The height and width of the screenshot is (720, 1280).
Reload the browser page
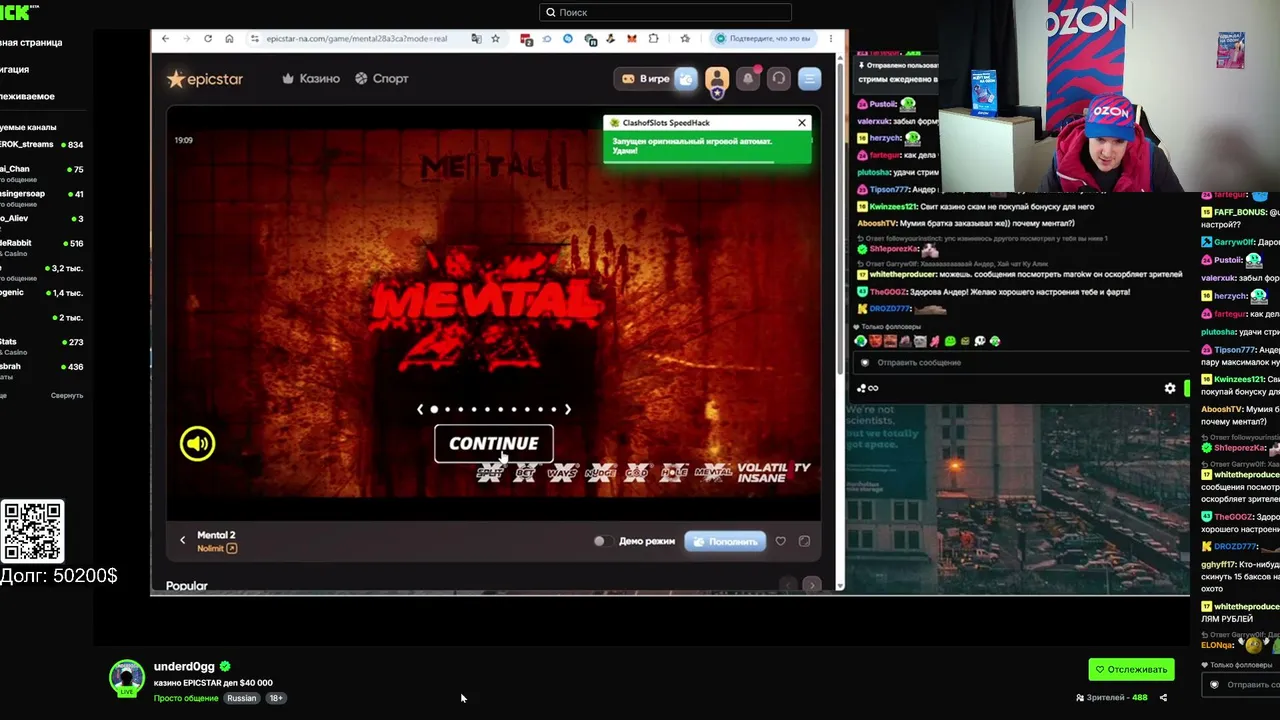click(208, 39)
